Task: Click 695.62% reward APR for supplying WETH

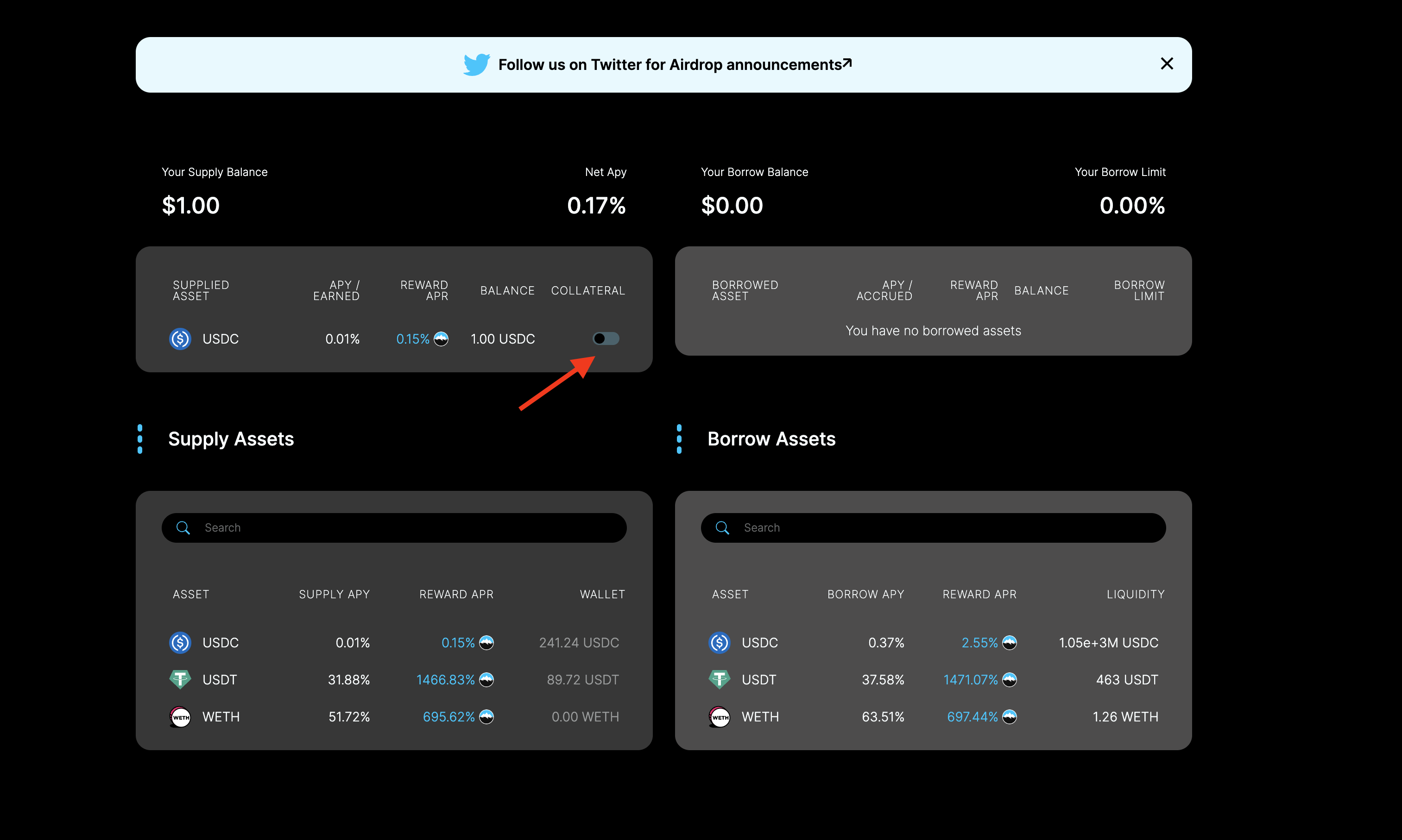Action: 448,717
